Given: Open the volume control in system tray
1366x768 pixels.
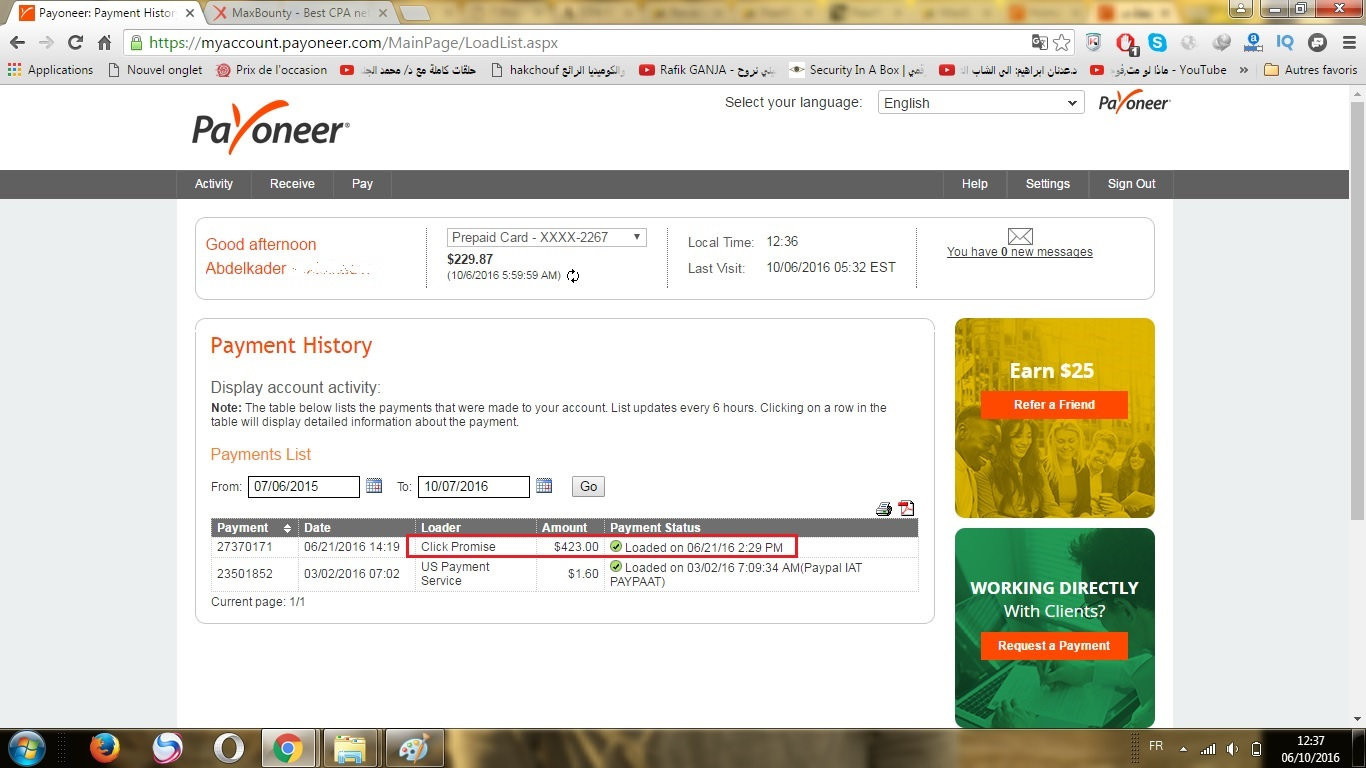Looking at the screenshot, I should click(1232, 748).
